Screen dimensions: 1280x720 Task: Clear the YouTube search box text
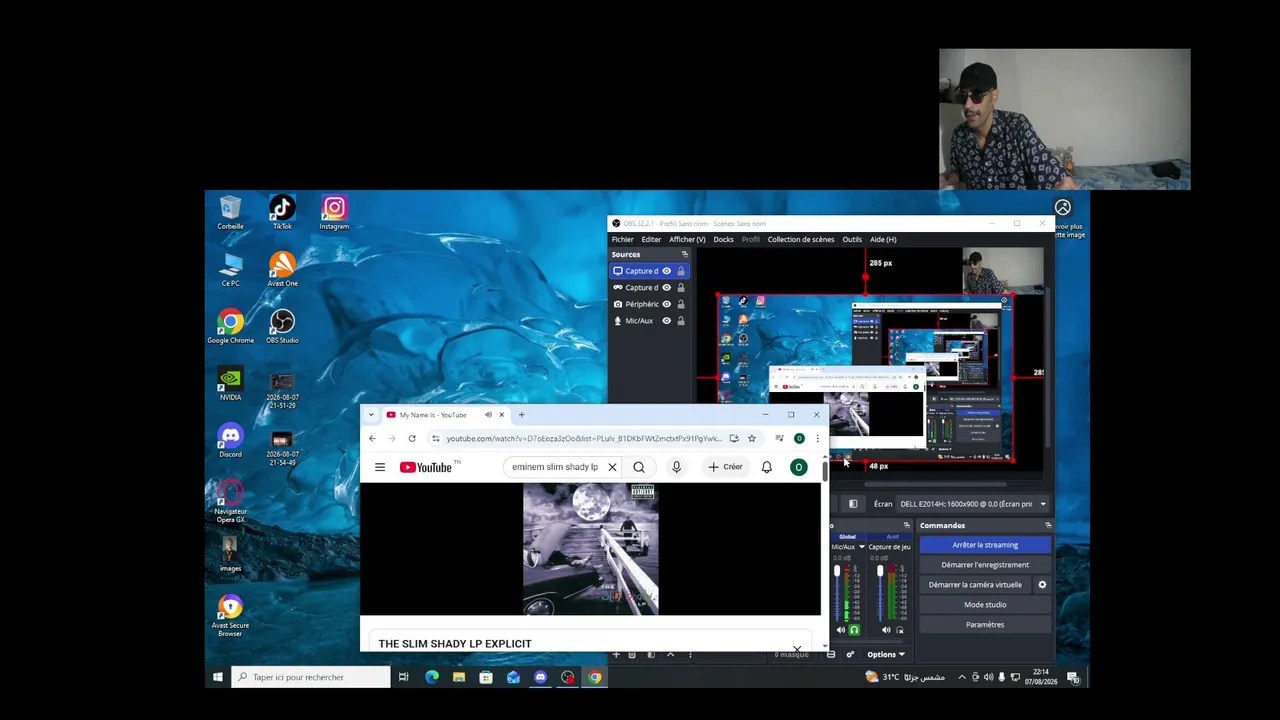tap(612, 467)
